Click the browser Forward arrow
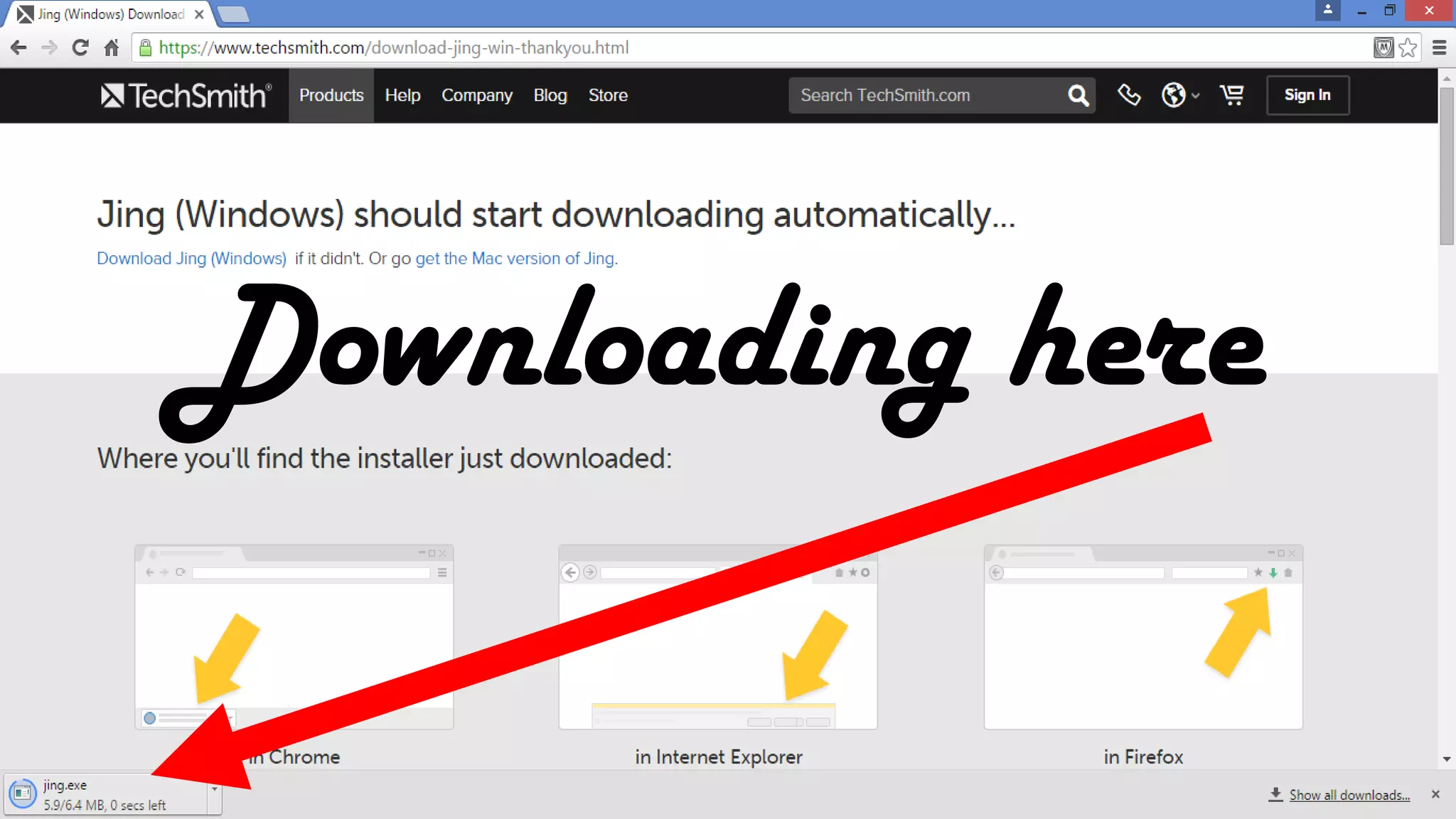 pos(50,48)
